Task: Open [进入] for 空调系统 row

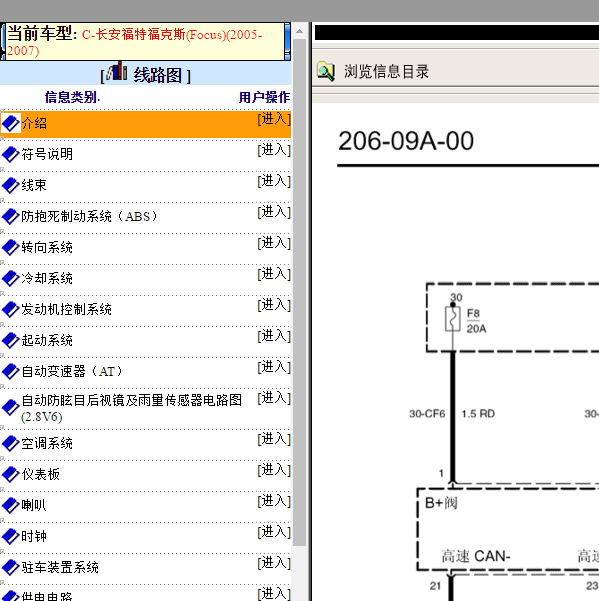Action: (274, 439)
